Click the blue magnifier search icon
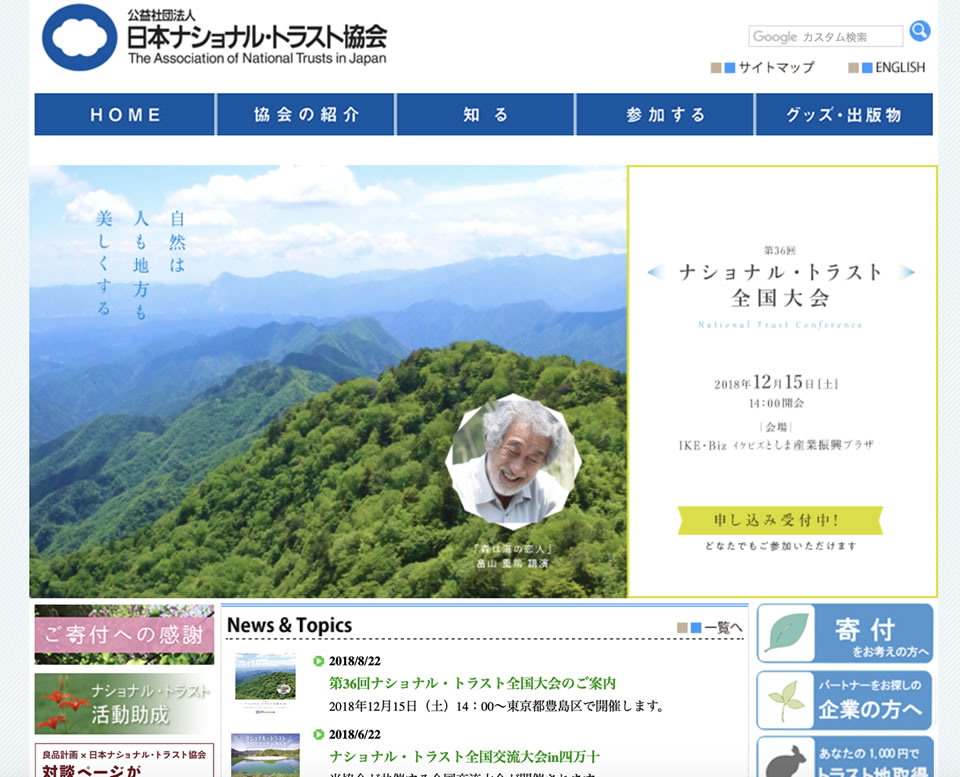 (920, 31)
